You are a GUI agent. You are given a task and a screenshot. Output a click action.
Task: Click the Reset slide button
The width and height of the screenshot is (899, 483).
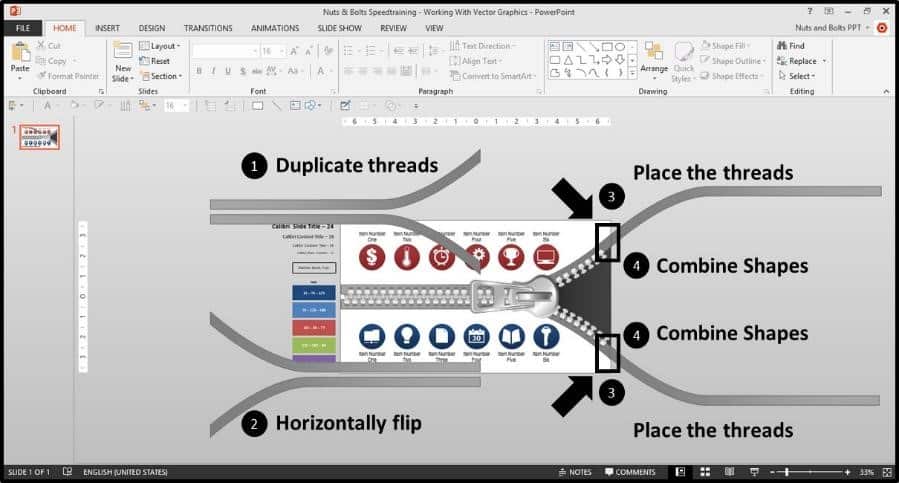click(155, 61)
